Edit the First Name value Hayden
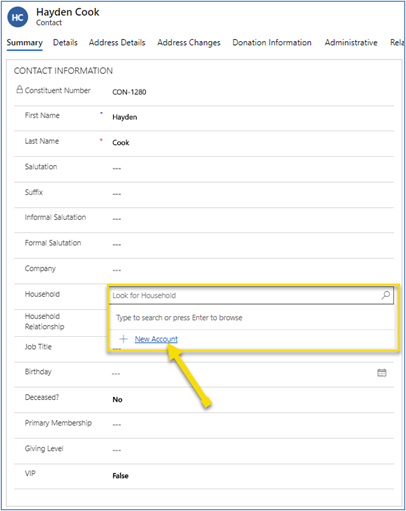Viewport: 406px width, 511px height. pos(125,117)
